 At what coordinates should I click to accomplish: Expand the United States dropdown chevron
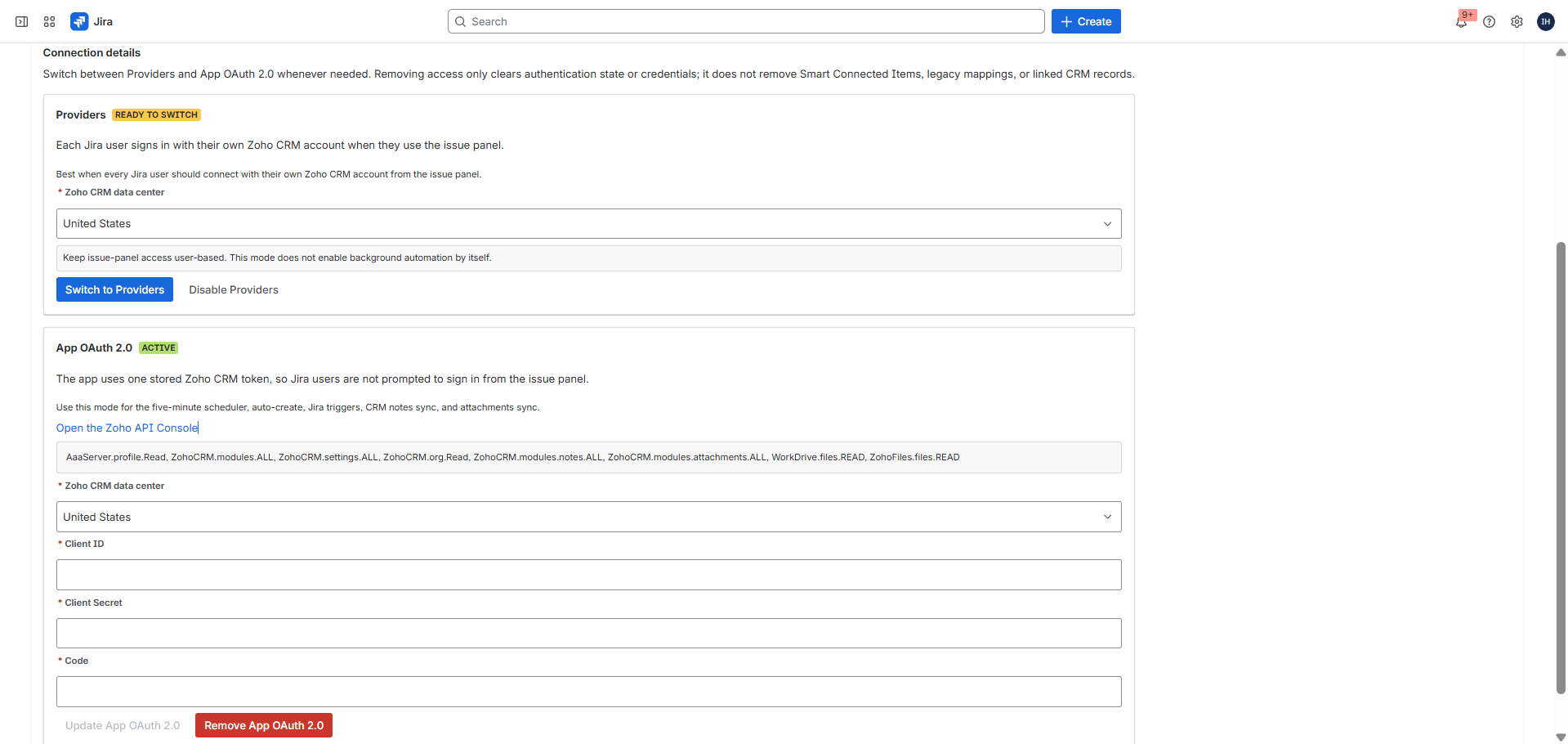(1107, 223)
